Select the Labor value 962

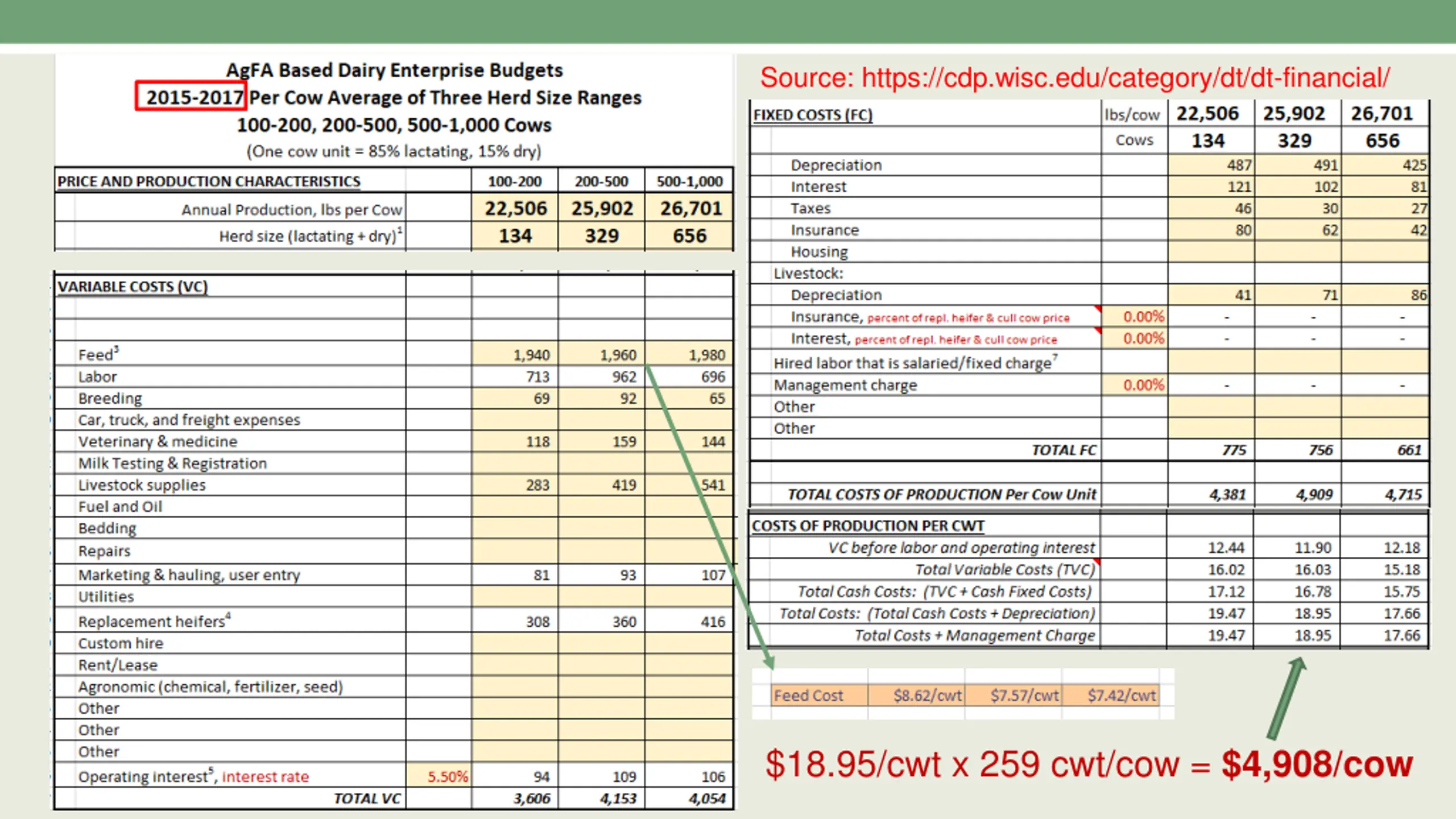click(624, 377)
